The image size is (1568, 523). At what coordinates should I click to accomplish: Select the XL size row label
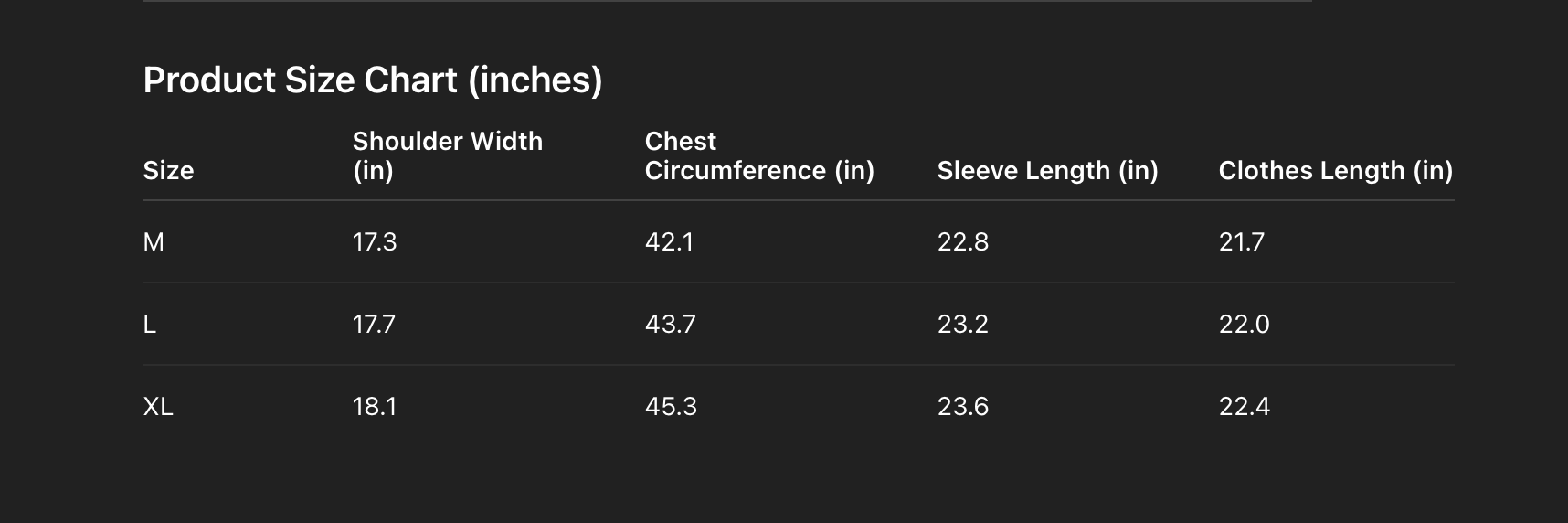158,407
